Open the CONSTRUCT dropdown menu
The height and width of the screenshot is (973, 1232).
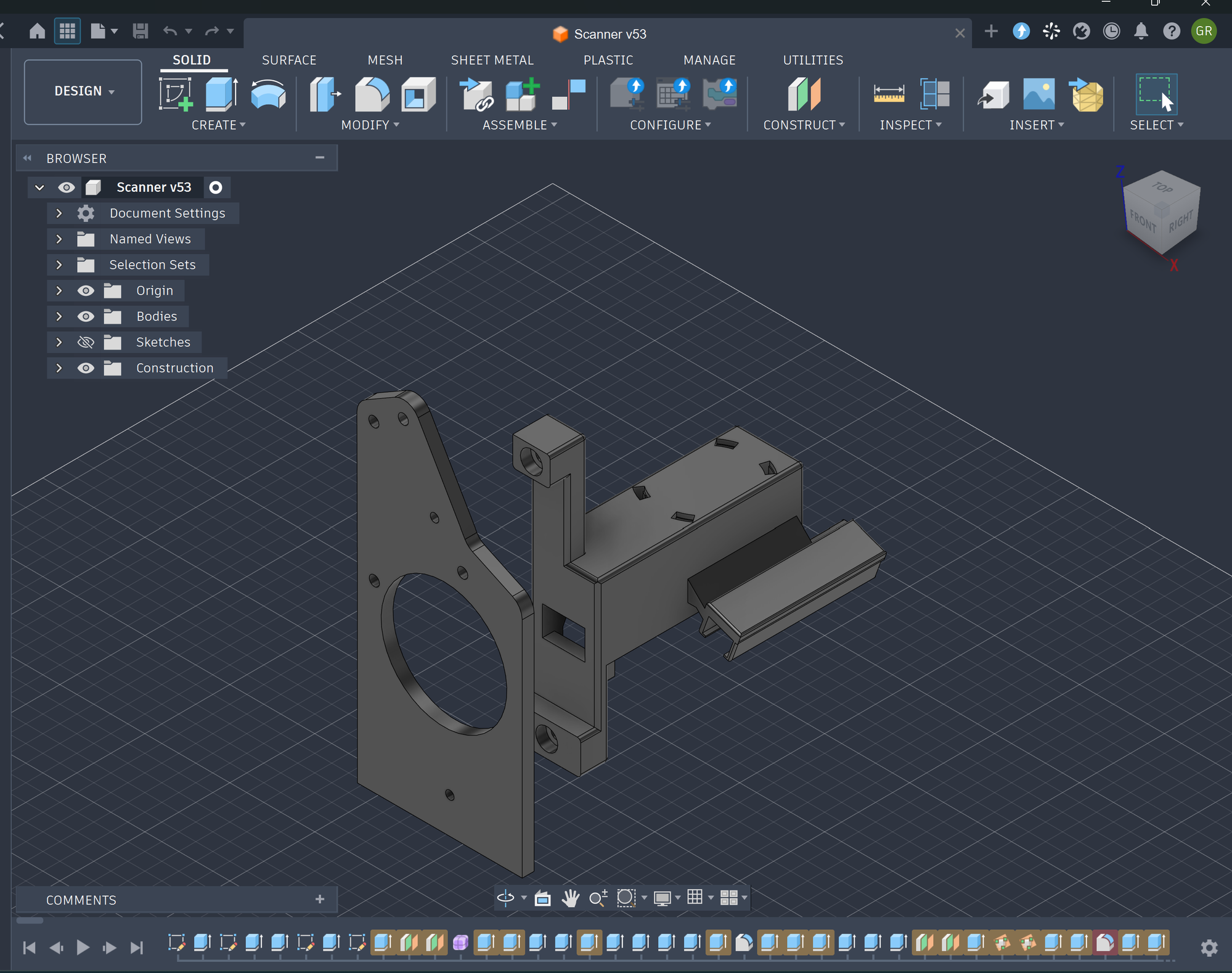(x=804, y=125)
